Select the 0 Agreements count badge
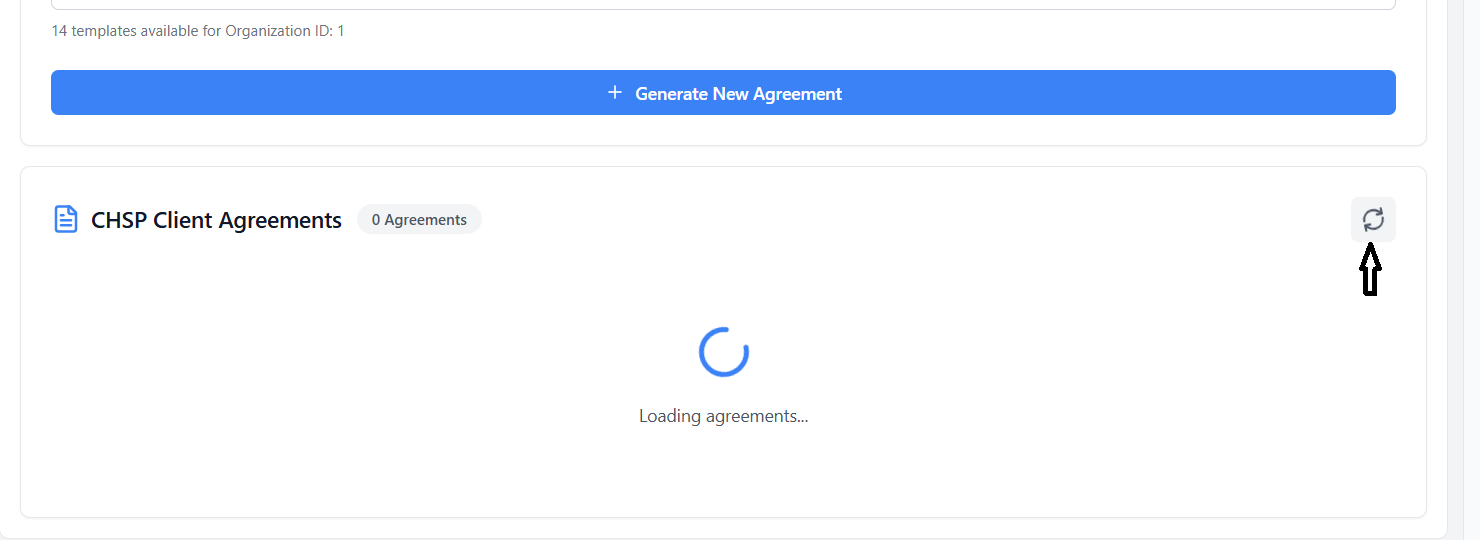Viewport: 1480px width, 540px height. coord(419,219)
